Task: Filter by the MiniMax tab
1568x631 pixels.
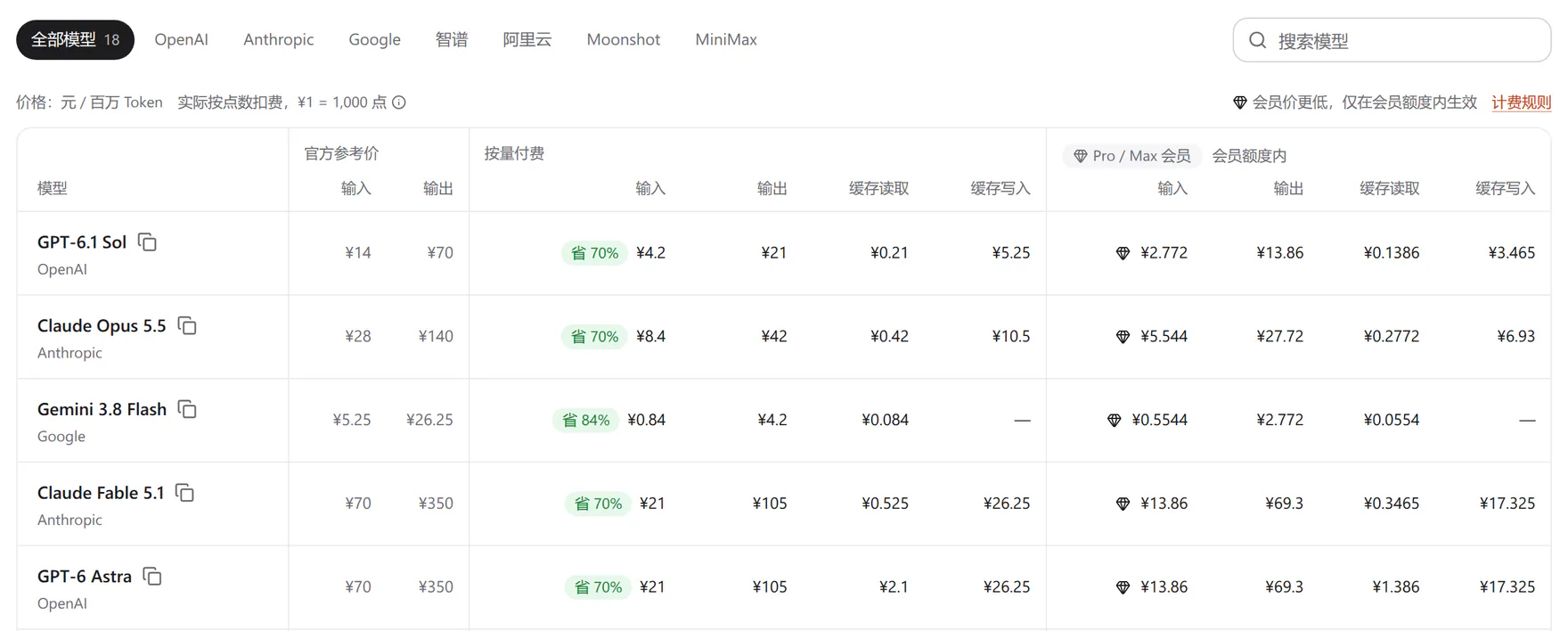Action: [726, 40]
